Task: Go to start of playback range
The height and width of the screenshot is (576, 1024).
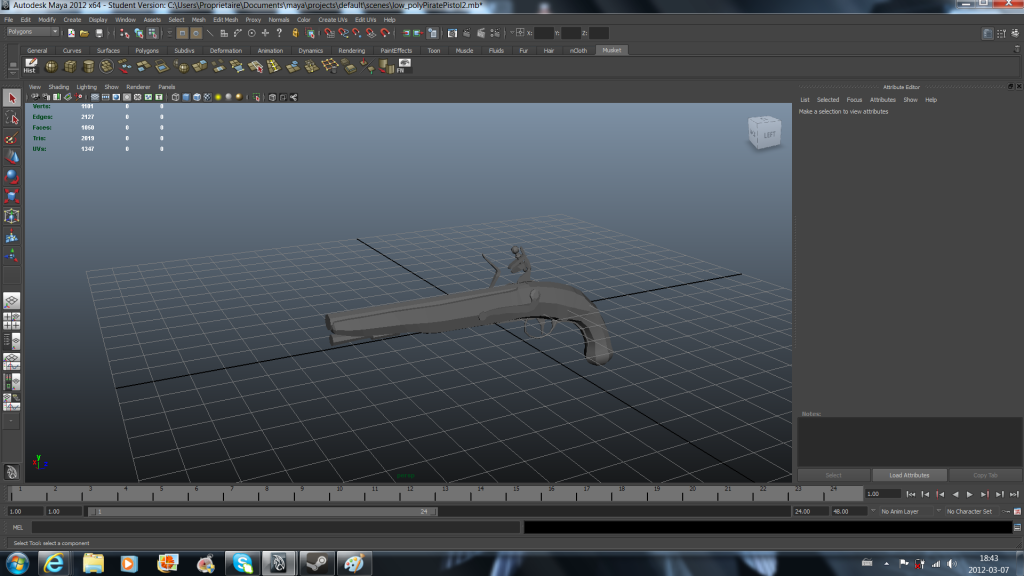Action: click(x=911, y=494)
